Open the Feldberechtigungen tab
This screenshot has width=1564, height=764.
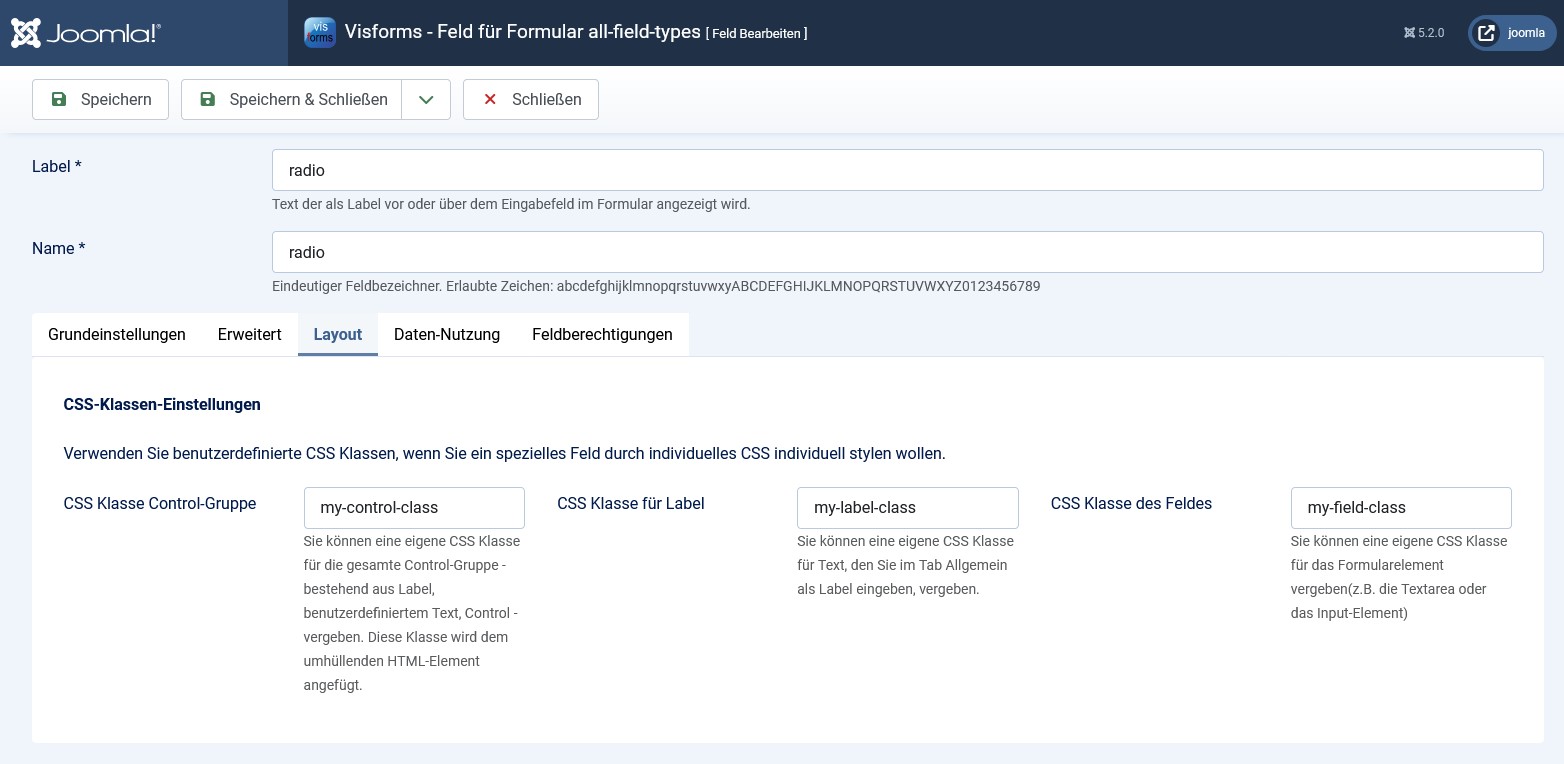click(602, 334)
